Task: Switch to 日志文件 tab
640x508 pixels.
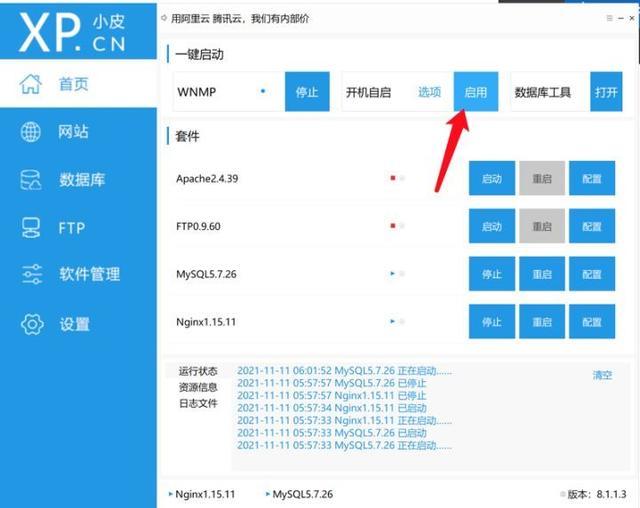Action: (198, 403)
